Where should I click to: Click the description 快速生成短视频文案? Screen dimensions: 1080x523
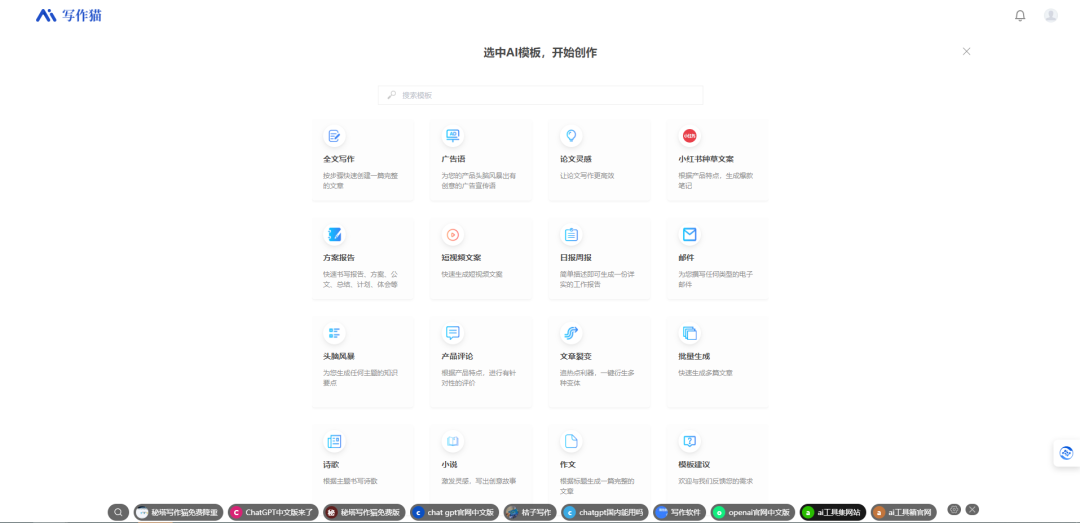tap(472, 274)
